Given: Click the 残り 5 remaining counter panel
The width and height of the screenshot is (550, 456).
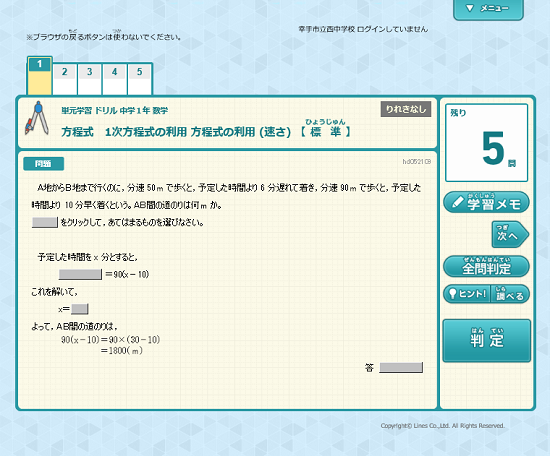Looking at the screenshot, I should point(487,142).
